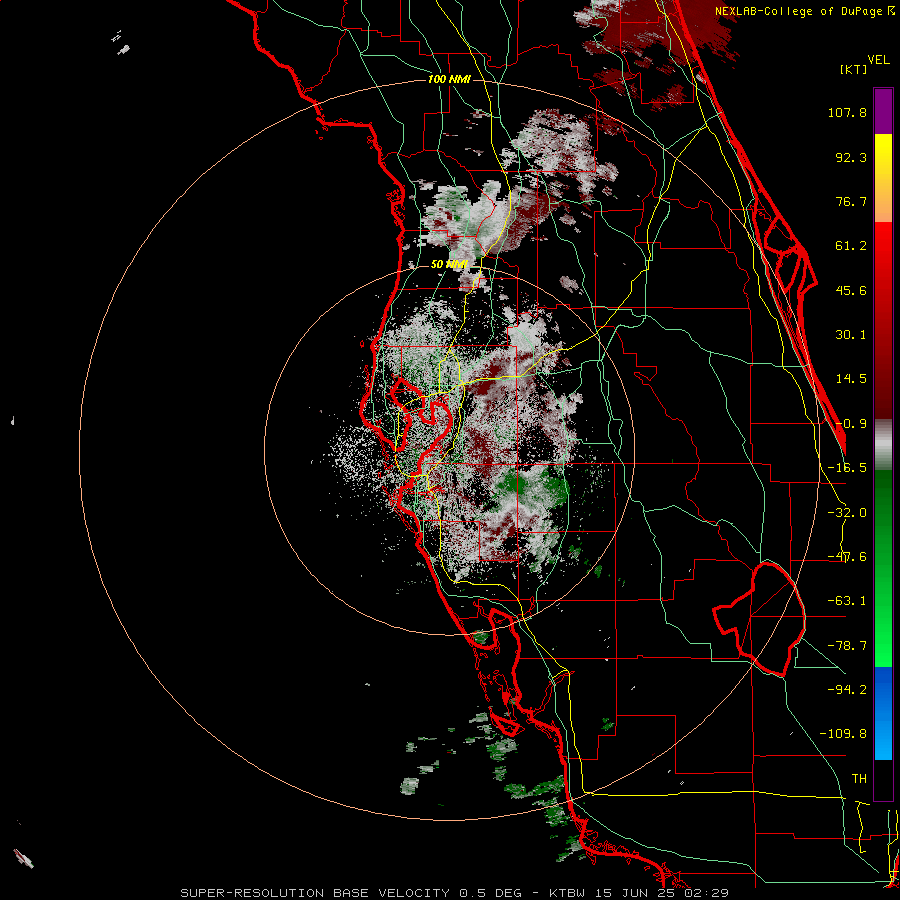Click the [KT] units label
This screenshot has height=900, width=900.
[854, 69]
